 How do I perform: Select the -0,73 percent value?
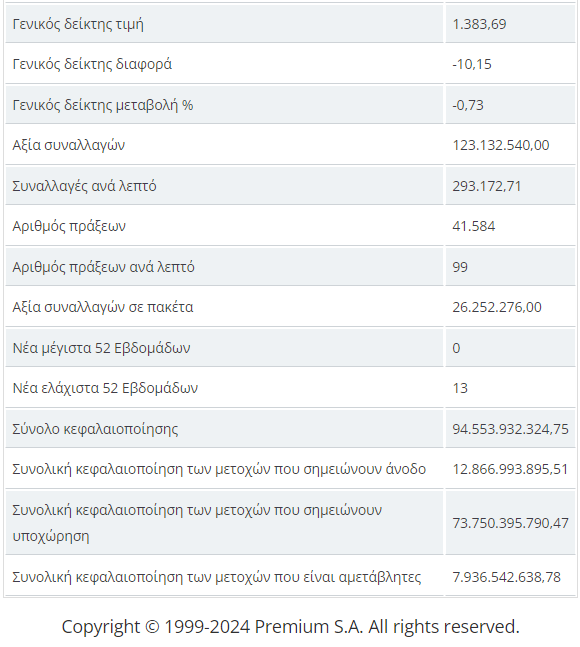click(x=468, y=105)
